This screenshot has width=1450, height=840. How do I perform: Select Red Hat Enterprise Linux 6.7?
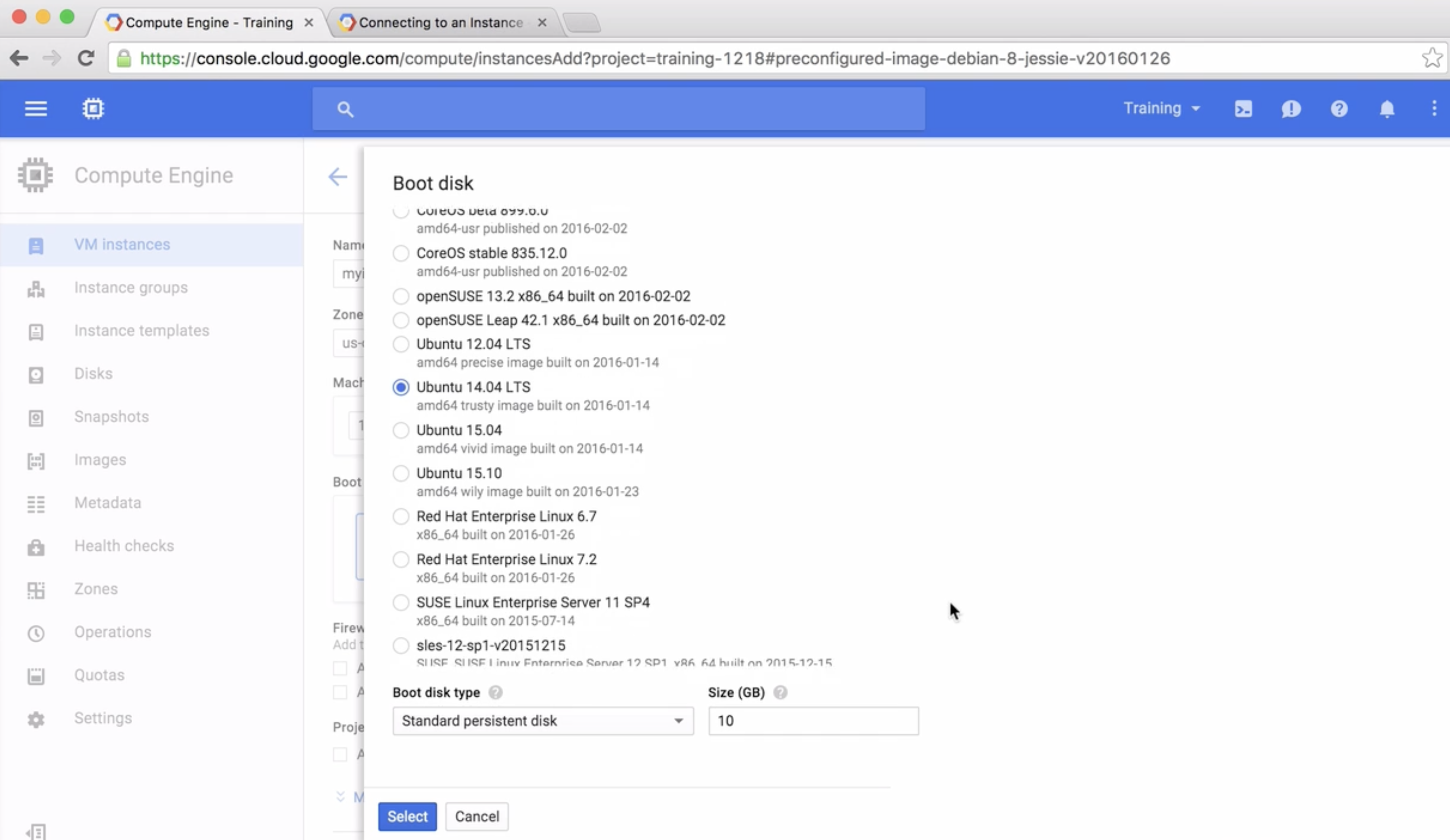401,516
